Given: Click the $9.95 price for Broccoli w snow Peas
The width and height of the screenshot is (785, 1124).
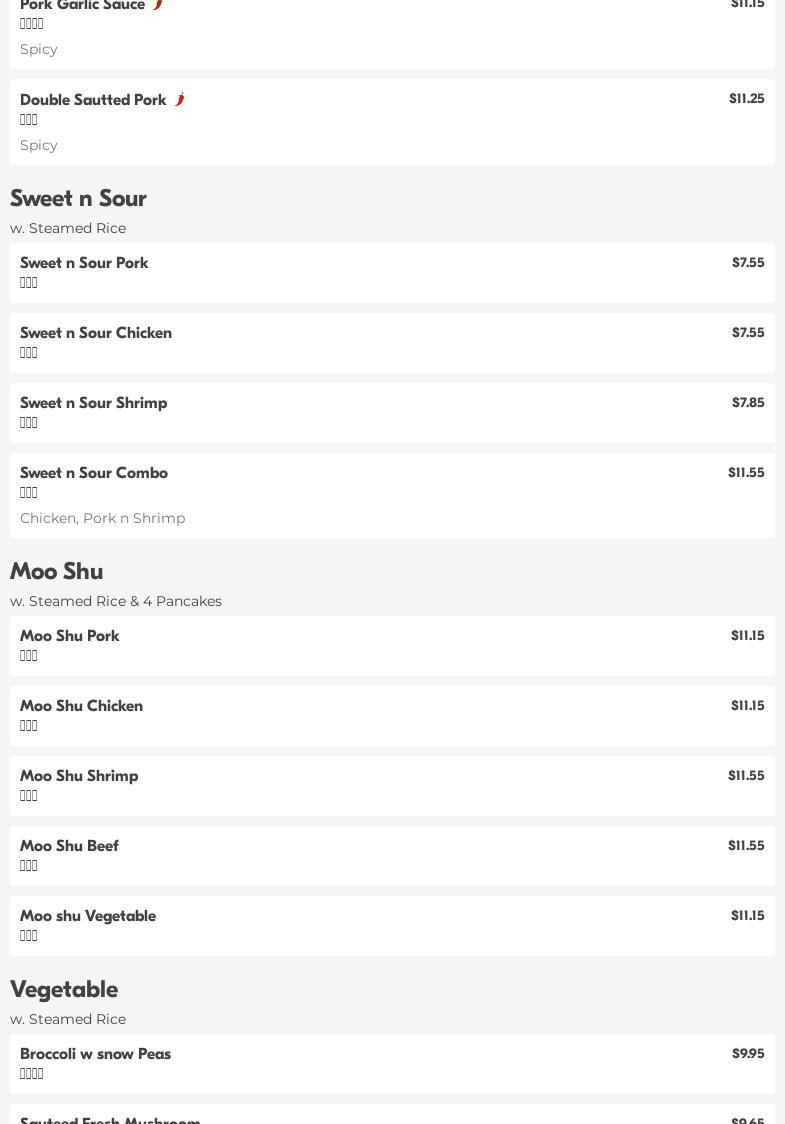Looking at the screenshot, I should (748, 1054).
